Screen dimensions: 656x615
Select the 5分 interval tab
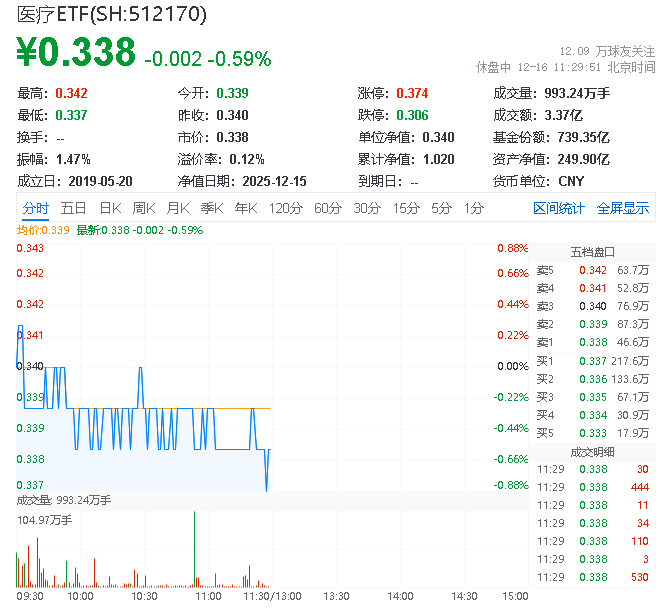(441, 208)
